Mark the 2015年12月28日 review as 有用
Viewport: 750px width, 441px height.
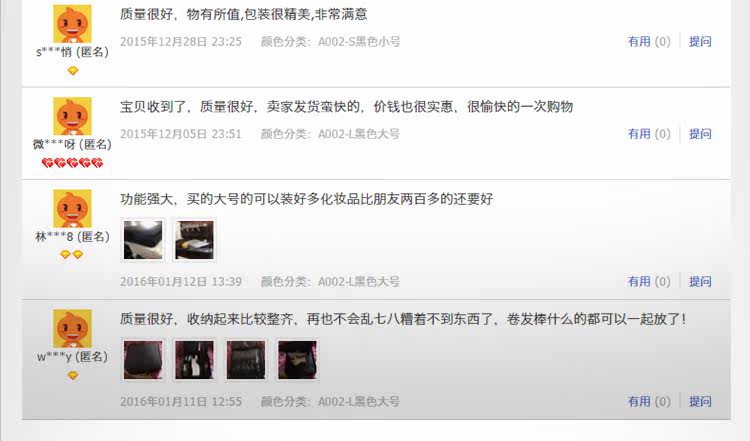click(x=649, y=42)
